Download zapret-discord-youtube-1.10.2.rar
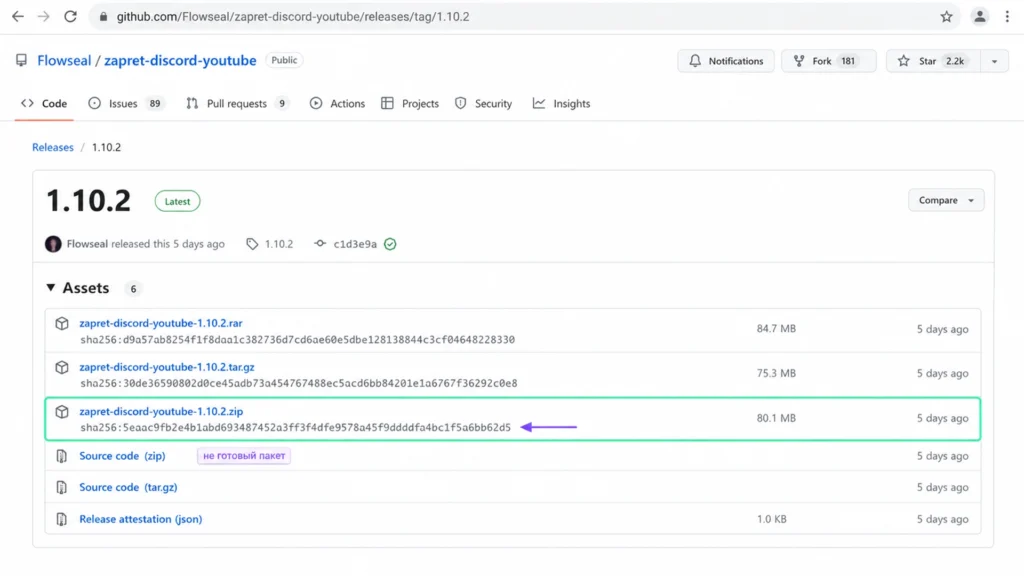This screenshot has width=1024, height=576. 161,323
